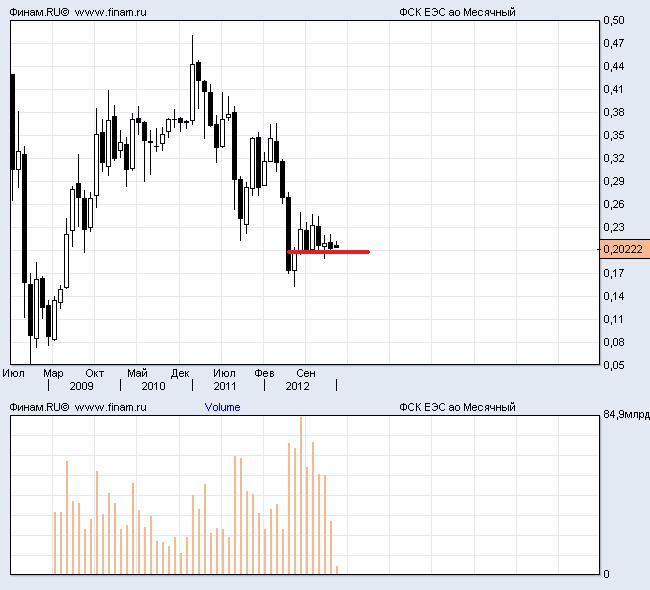Viewport: 650px width, 590px height.
Task: Click the Июл 2011 month label on time axis
Action: pos(224,373)
